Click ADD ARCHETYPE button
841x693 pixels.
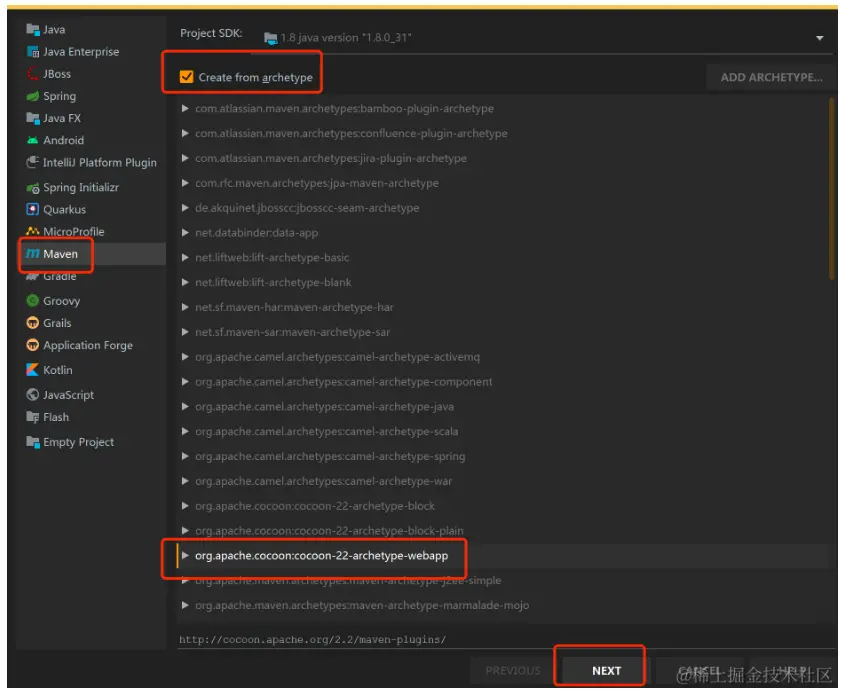(x=771, y=77)
